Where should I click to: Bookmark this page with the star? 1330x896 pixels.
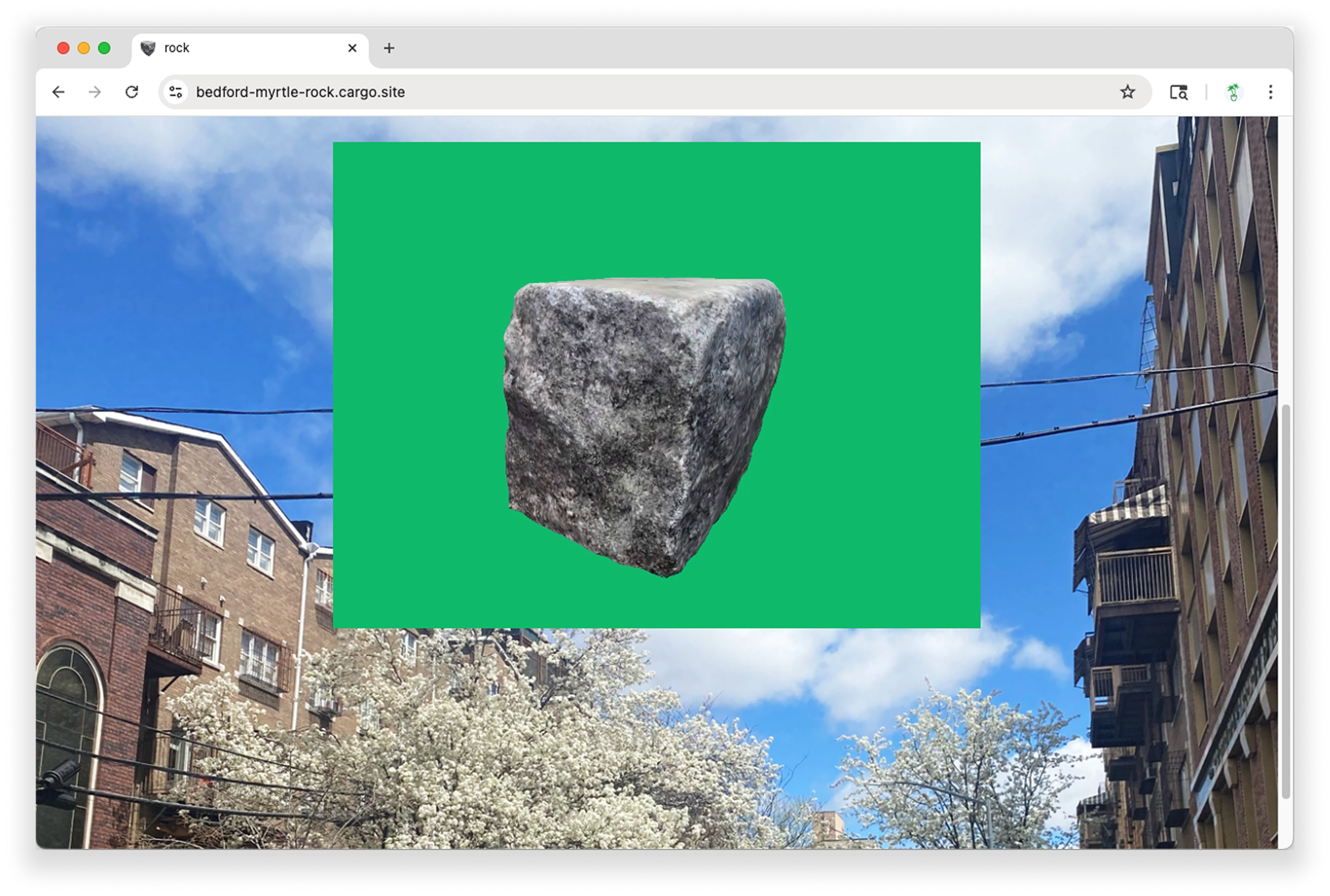coord(1127,92)
